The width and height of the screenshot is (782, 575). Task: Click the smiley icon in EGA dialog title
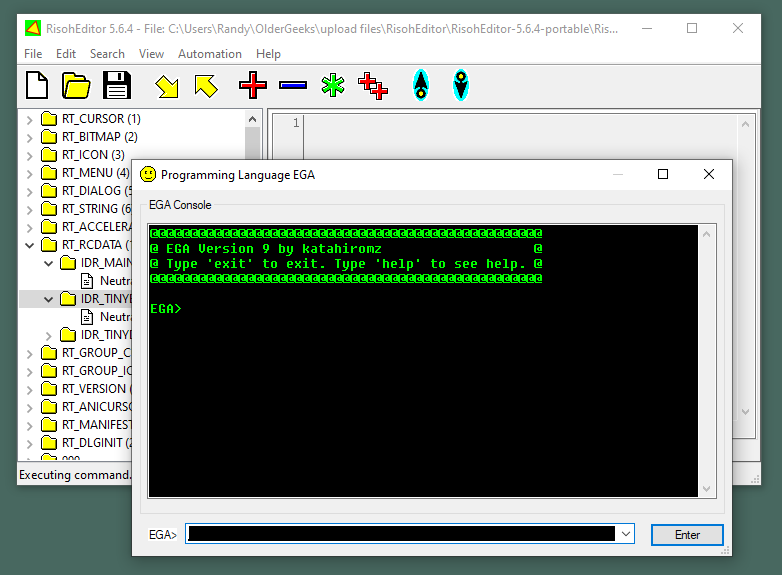148,174
